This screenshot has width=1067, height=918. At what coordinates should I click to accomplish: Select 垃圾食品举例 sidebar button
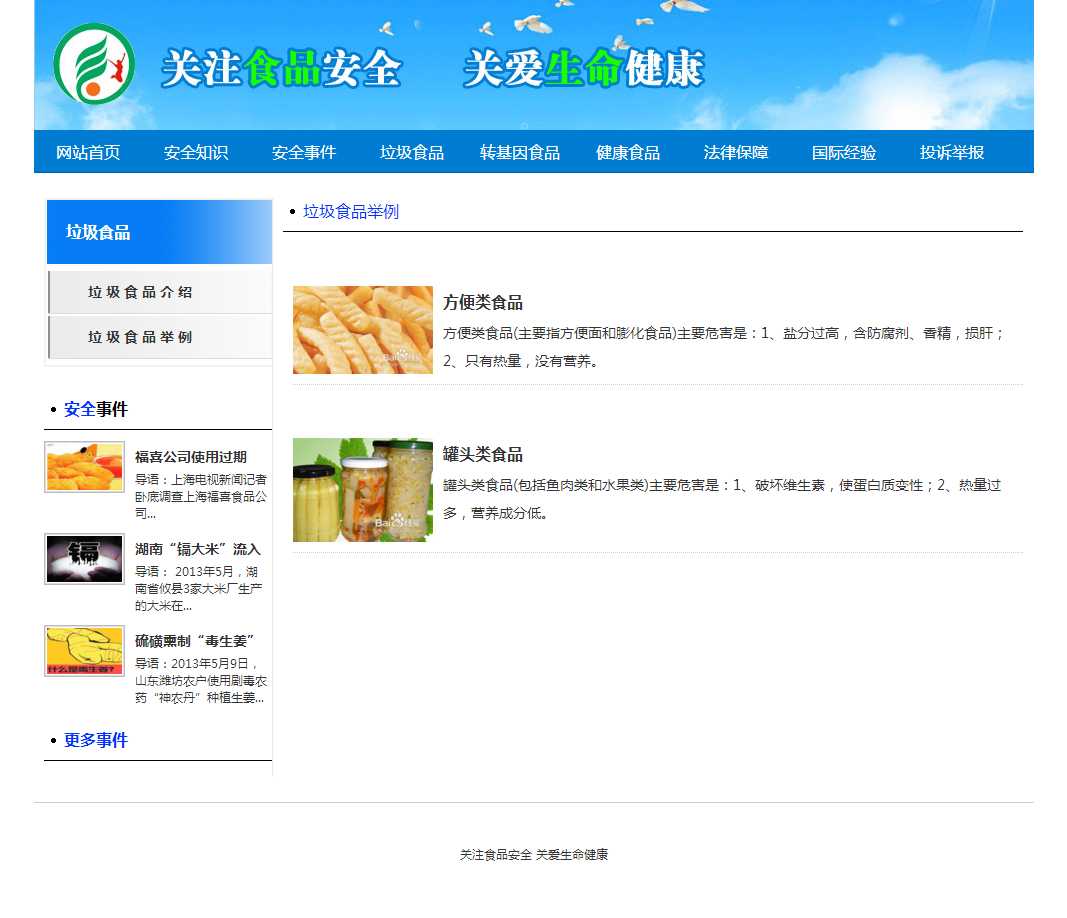click(160, 337)
